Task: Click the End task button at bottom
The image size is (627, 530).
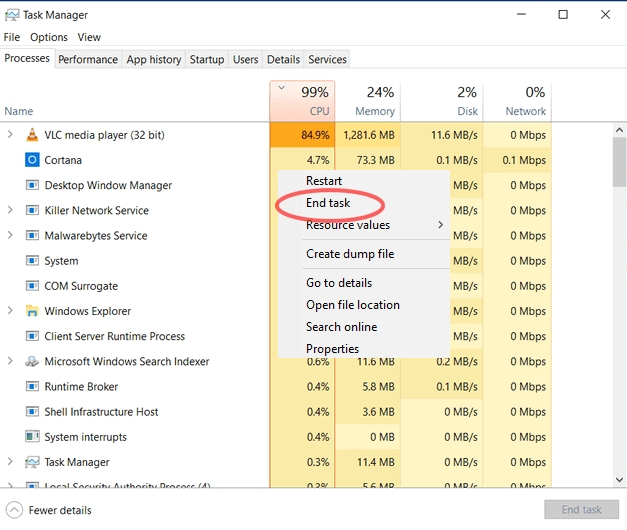Action: [581, 509]
